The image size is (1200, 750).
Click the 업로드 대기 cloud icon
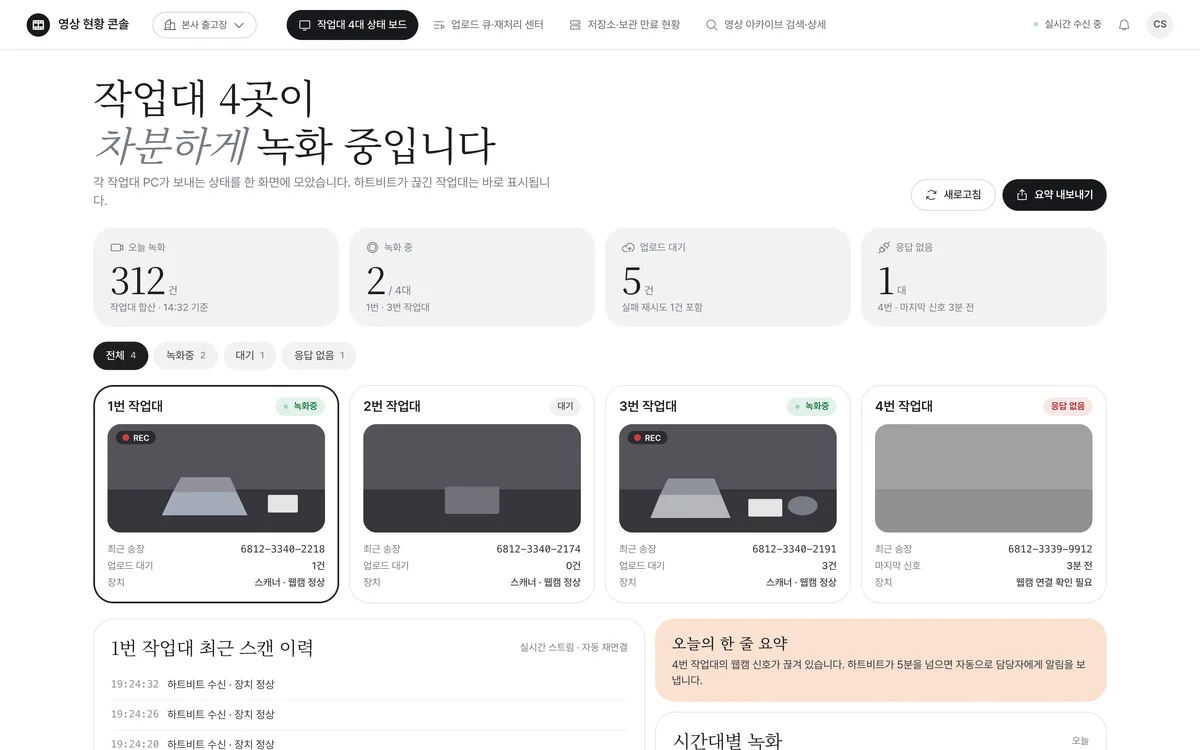(628, 247)
